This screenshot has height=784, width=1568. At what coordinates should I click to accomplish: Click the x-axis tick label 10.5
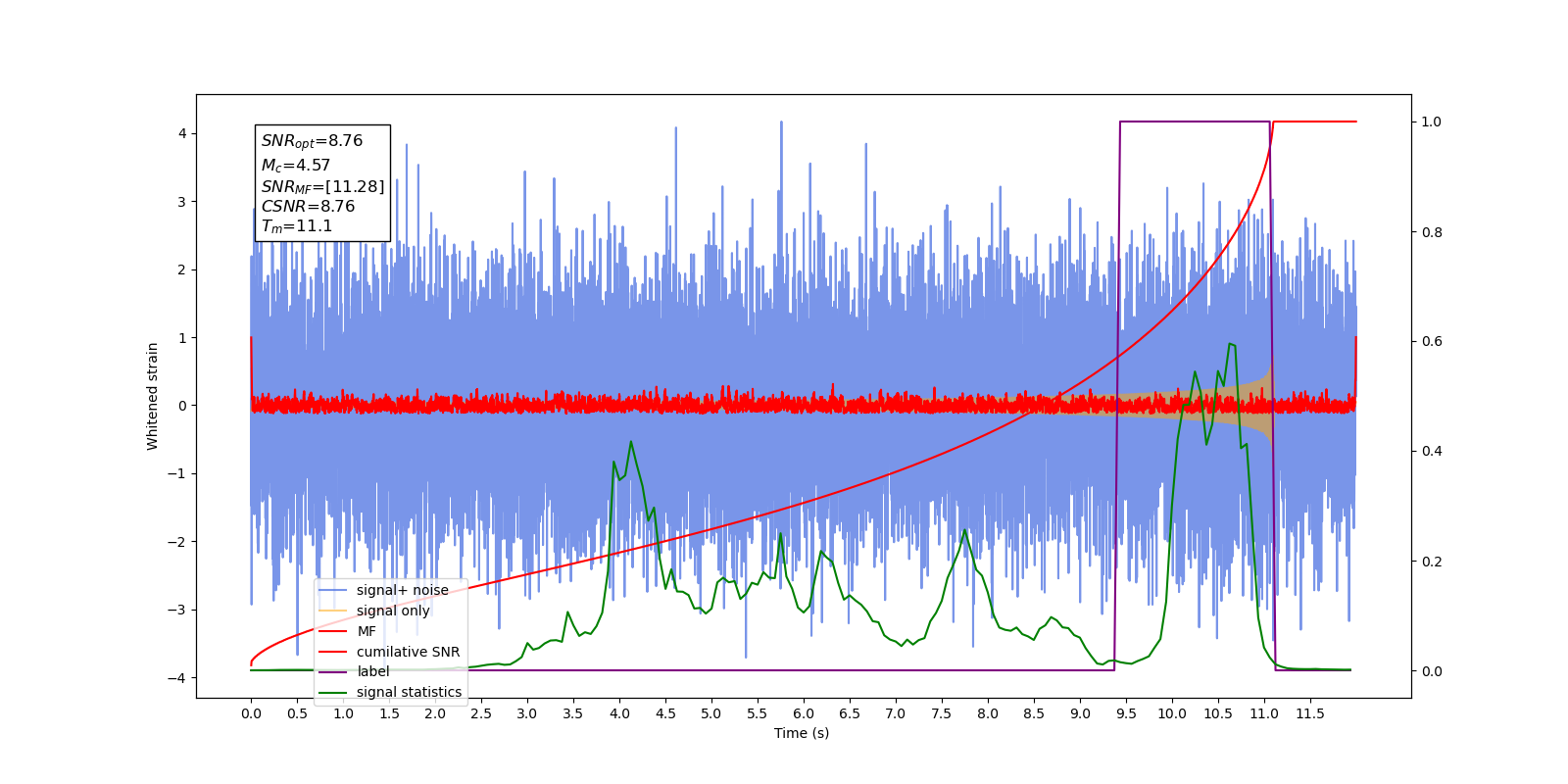[1218, 713]
